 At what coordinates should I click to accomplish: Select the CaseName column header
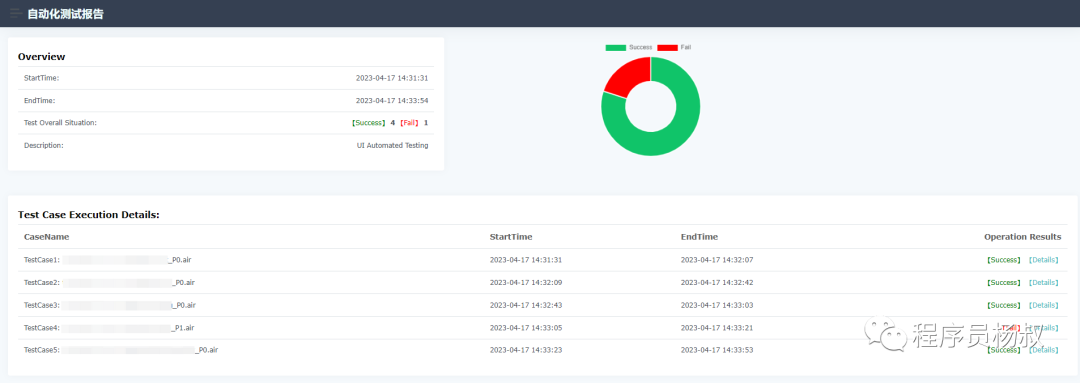click(46, 237)
